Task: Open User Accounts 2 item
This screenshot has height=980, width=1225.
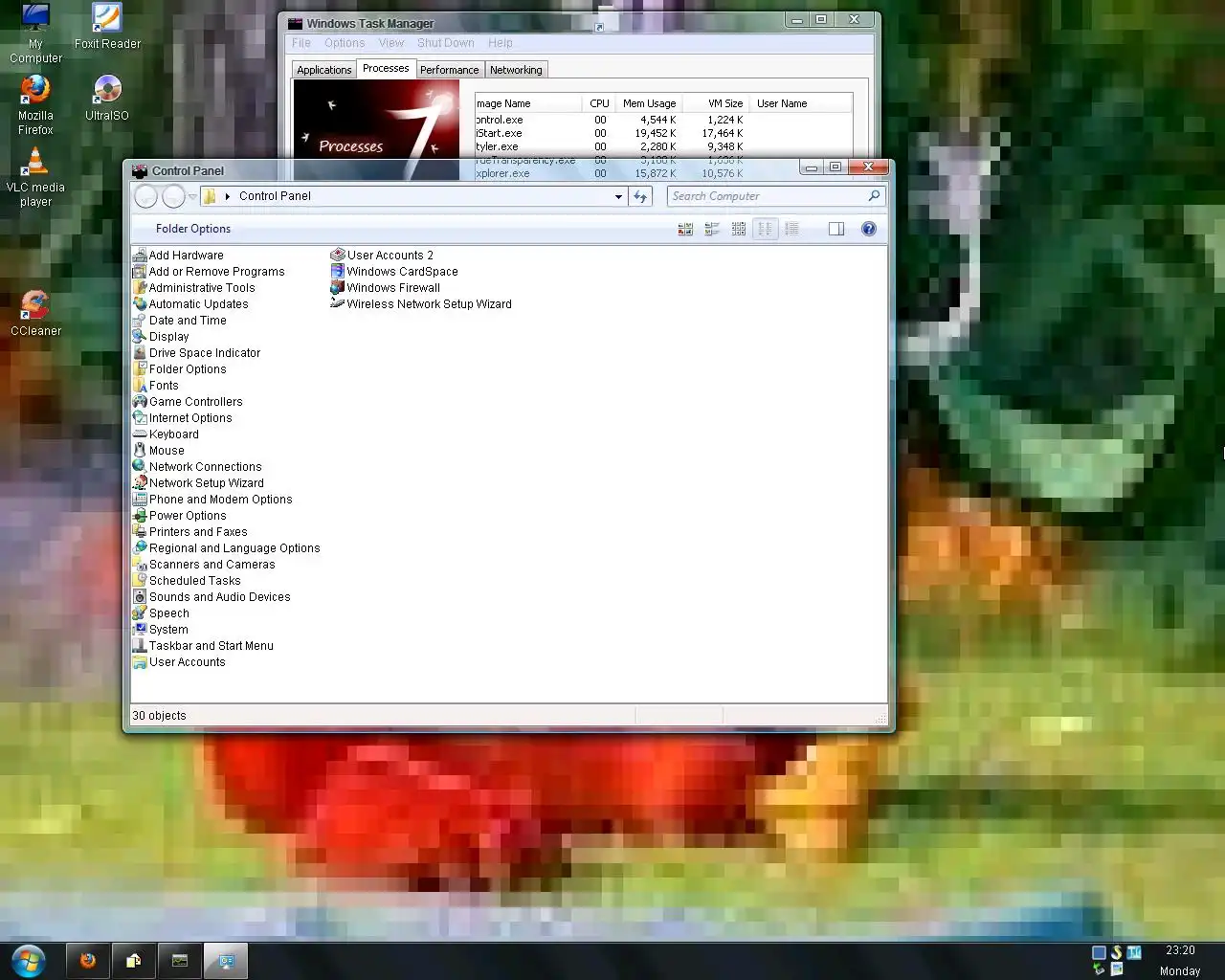Action: 382,256
